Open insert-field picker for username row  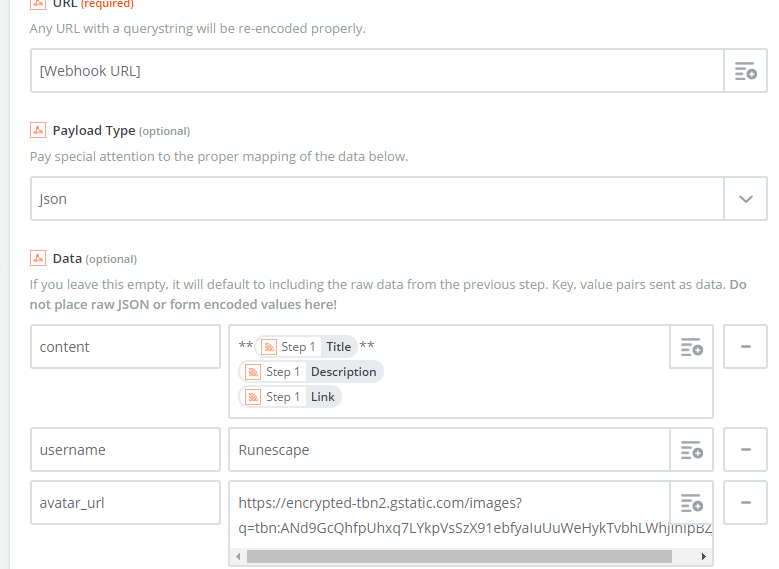691,450
